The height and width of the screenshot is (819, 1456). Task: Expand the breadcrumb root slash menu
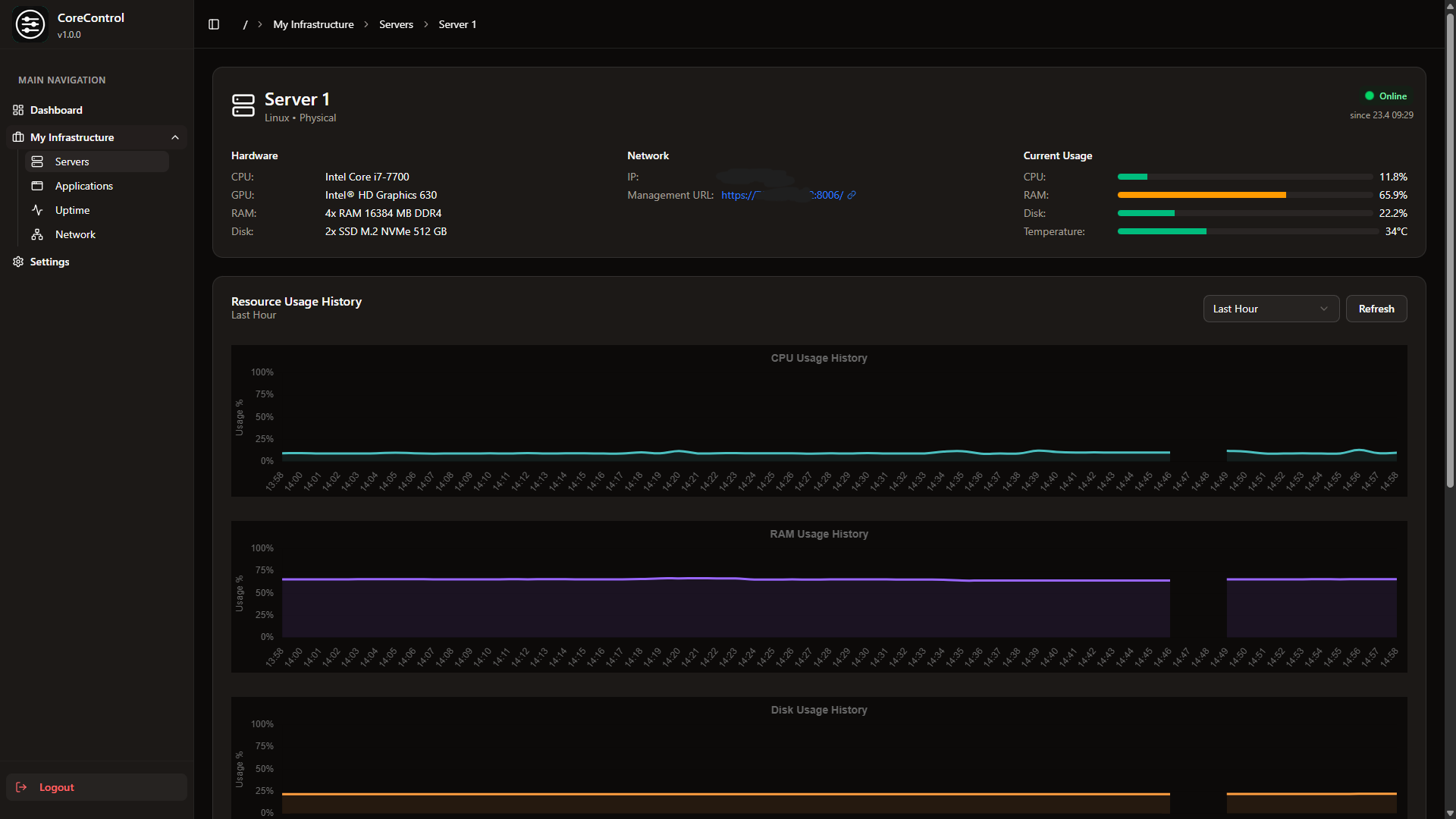click(x=244, y=24)
